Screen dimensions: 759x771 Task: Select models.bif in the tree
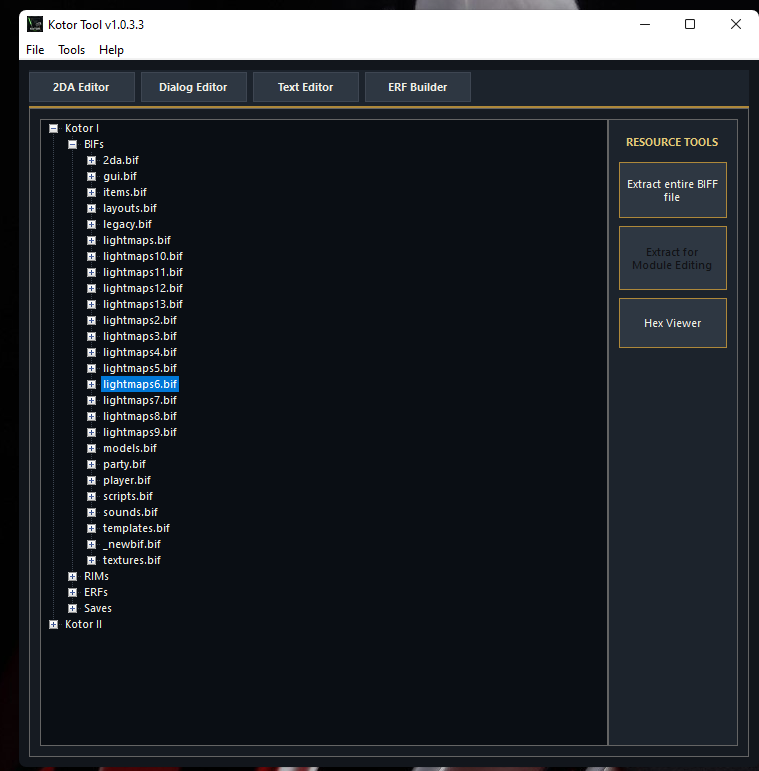click(130, 448)
